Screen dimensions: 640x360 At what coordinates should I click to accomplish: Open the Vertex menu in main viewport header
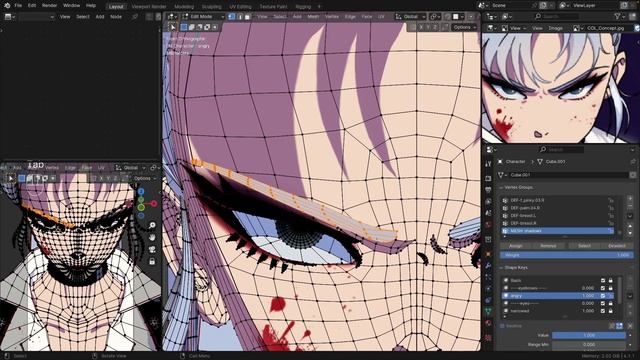tap(332, 17)
